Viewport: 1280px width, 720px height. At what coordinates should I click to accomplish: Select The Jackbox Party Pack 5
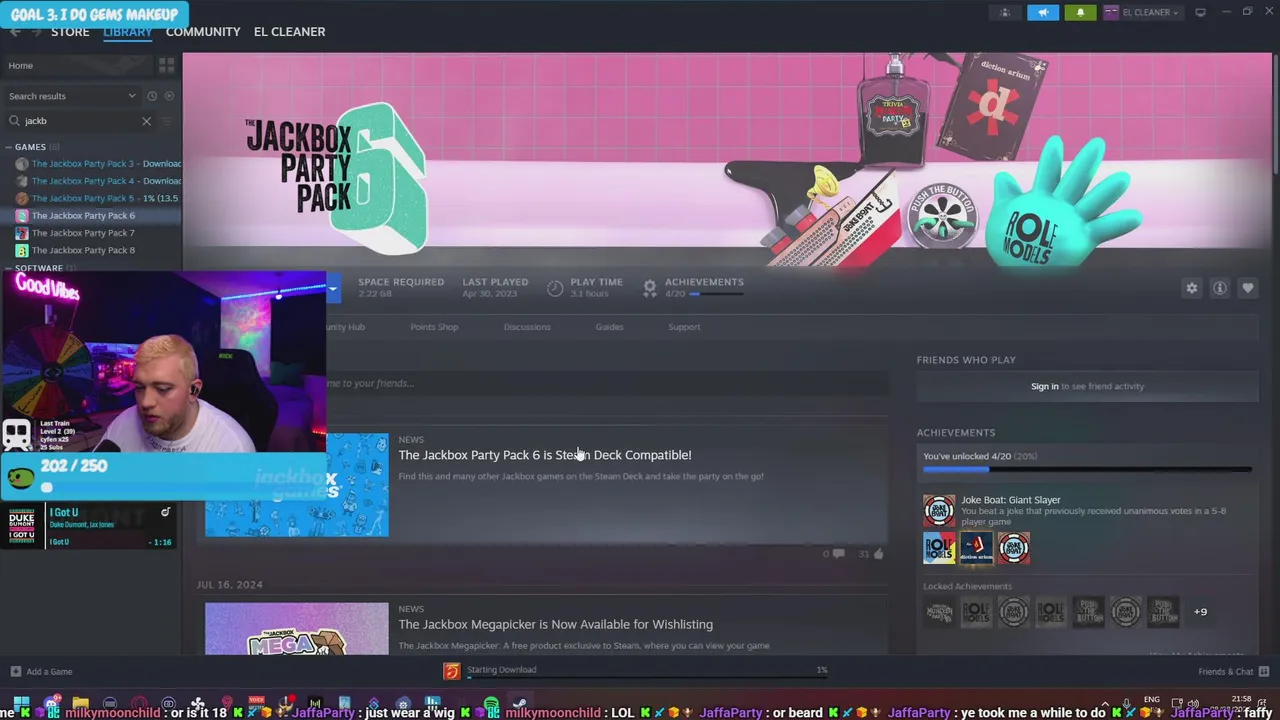click(98, 198)
